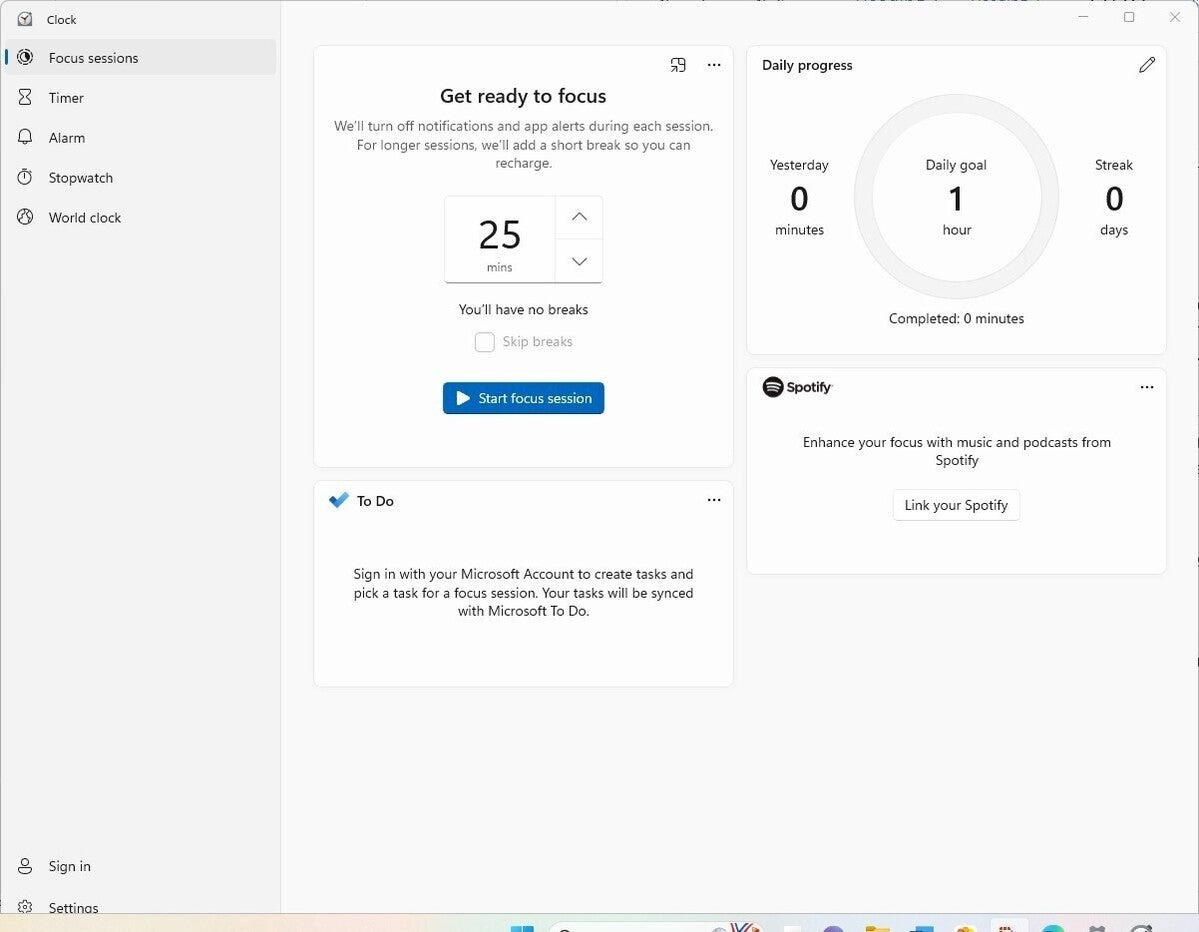This screenshot has height=932, width=1199.
Task: Close the Clock window
Action: click(x=1175, y=17)
